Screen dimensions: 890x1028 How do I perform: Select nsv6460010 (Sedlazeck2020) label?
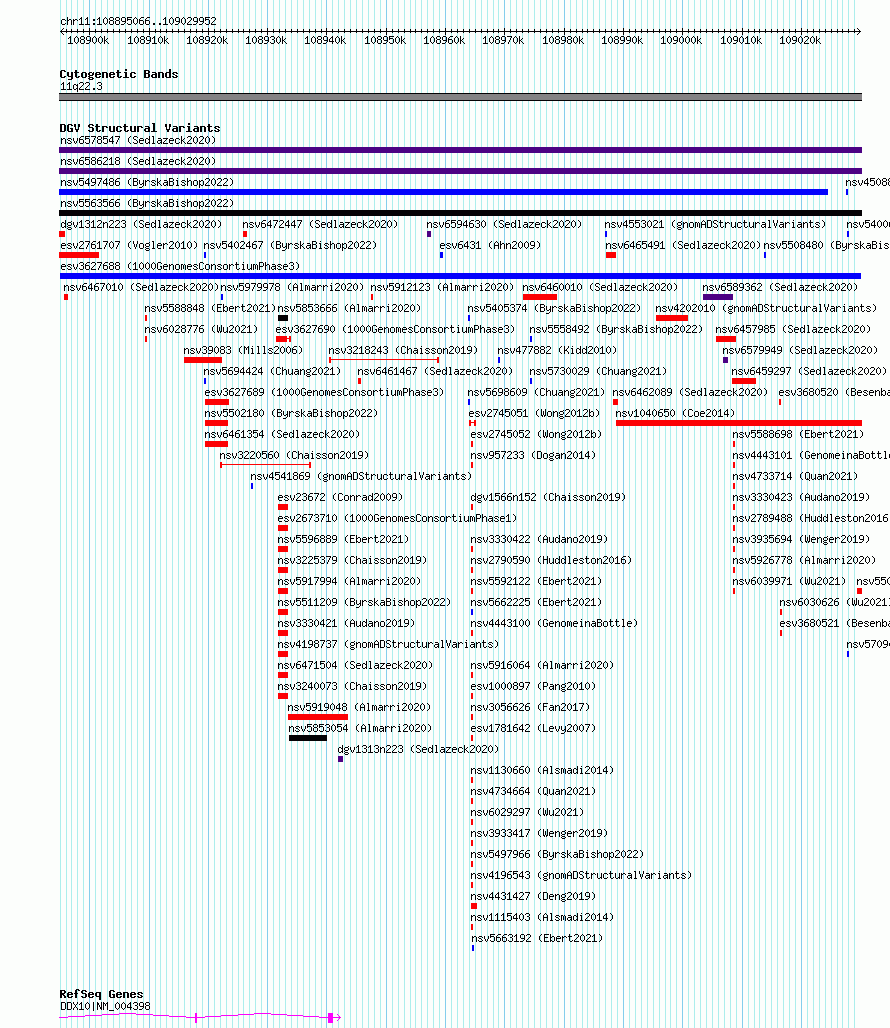tap(600, 287)
